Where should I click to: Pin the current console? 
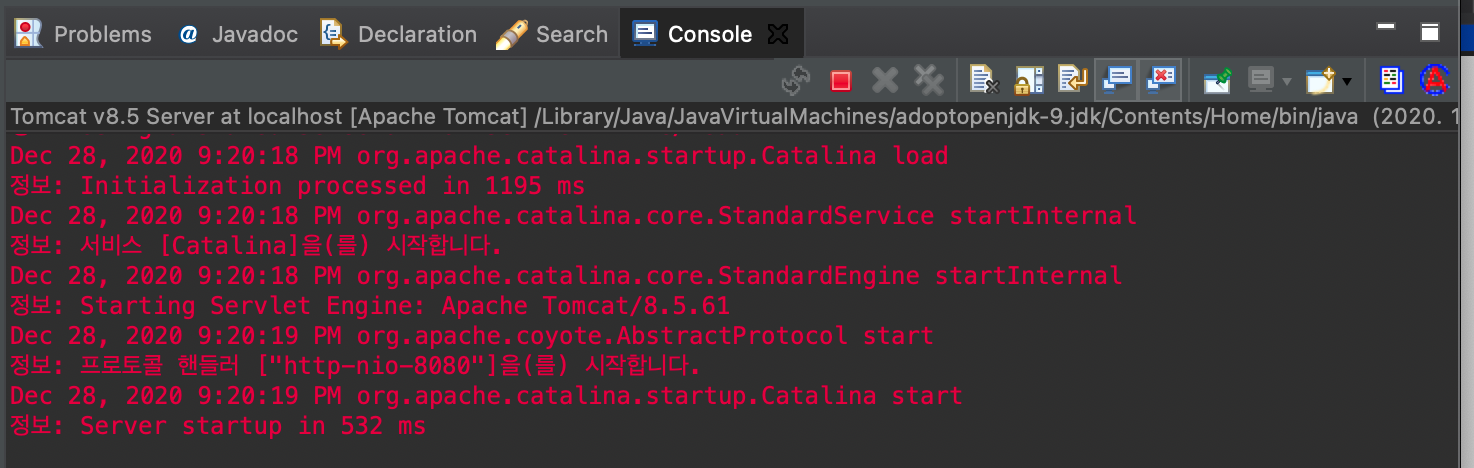point(1217,80)
